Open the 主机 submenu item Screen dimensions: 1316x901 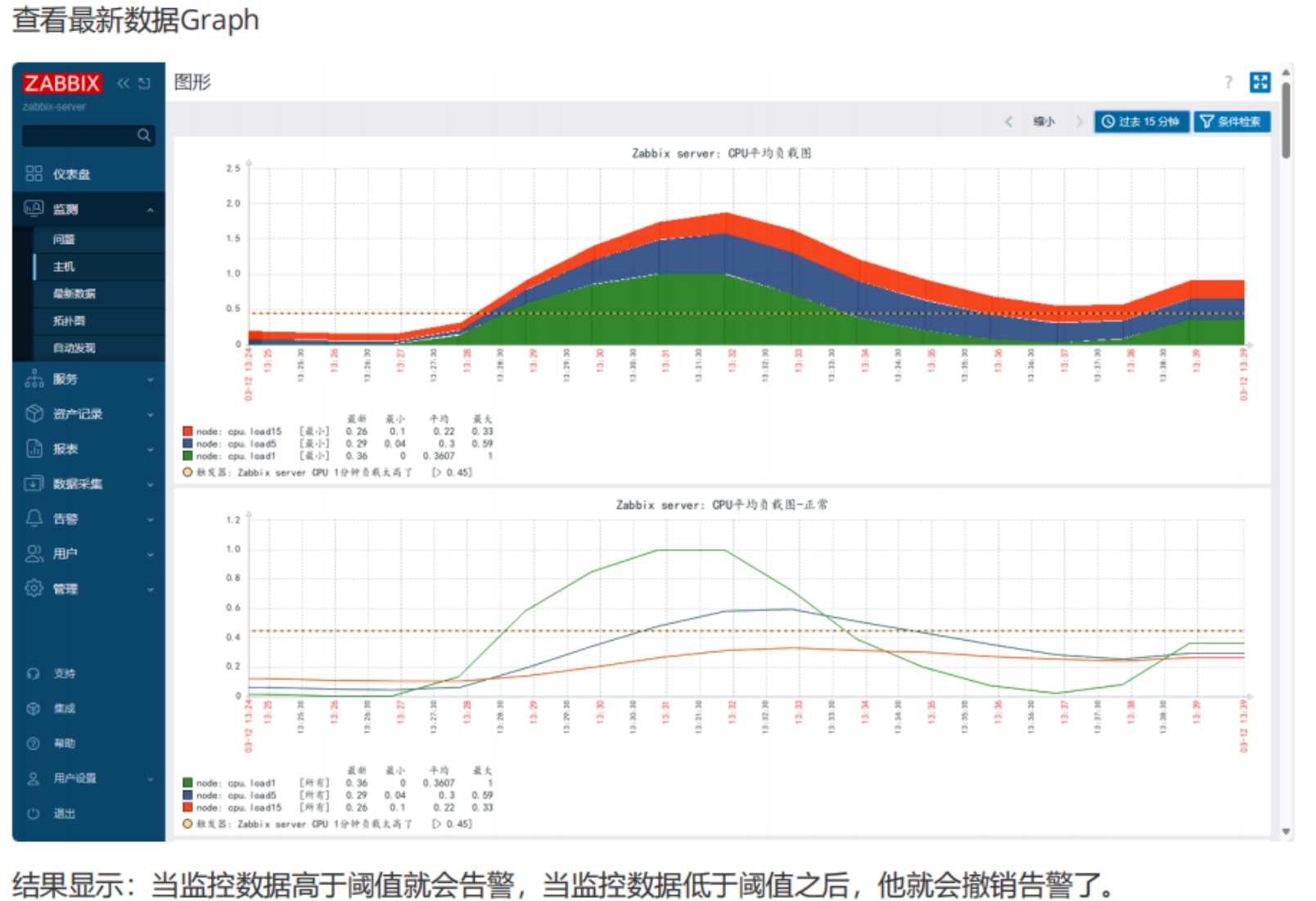[x=99, y=267]
